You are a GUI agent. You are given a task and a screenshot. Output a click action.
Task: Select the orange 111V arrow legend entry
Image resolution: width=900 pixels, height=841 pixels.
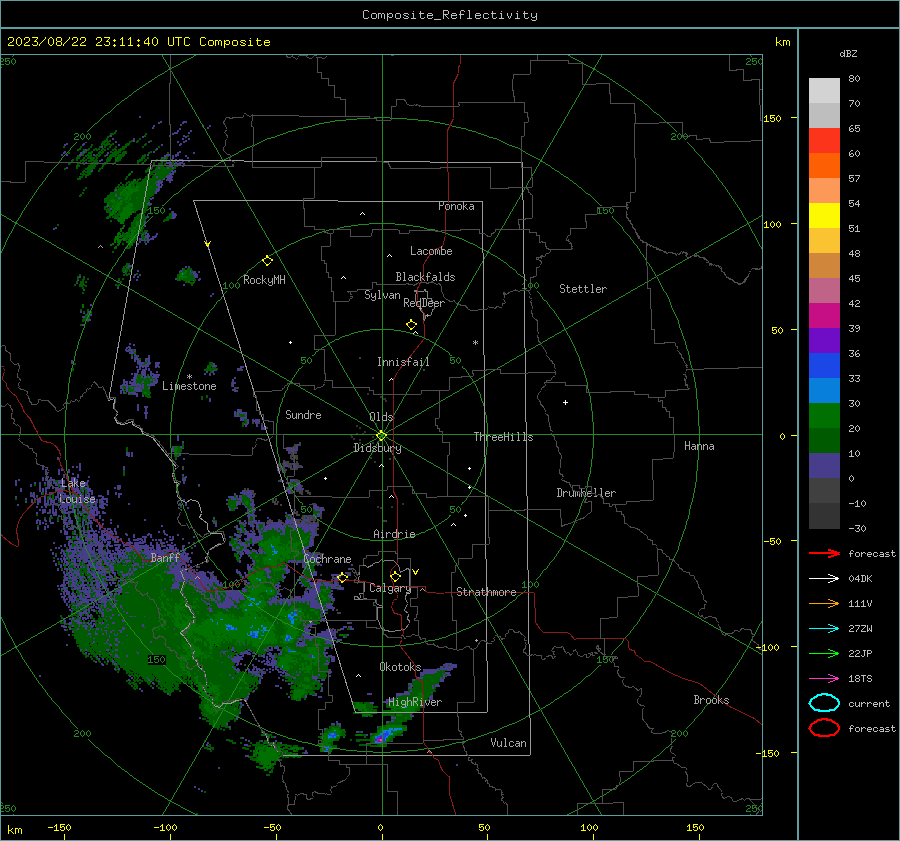[x=824, y=603]
